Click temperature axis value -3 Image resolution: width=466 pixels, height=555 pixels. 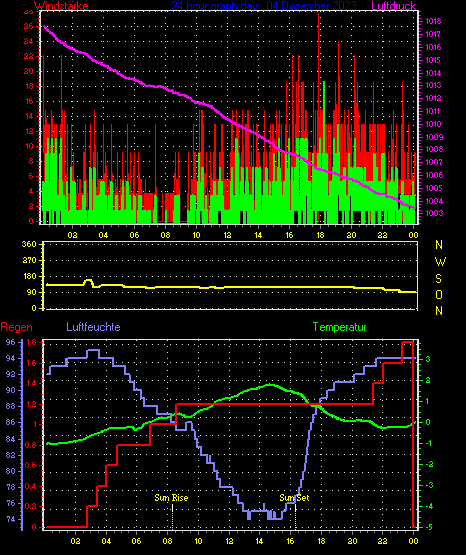428,485
